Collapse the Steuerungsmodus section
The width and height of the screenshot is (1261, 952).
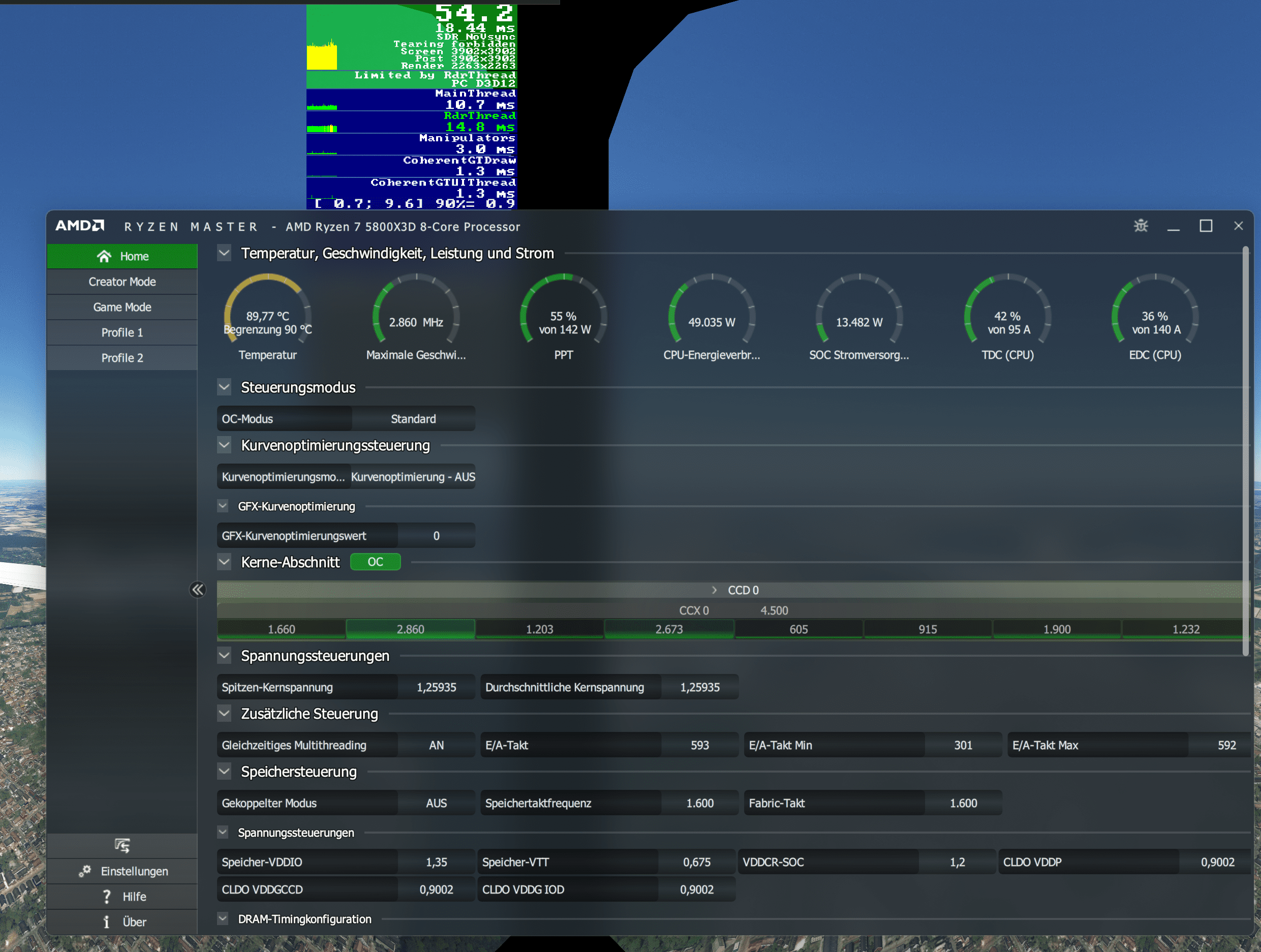224,388
